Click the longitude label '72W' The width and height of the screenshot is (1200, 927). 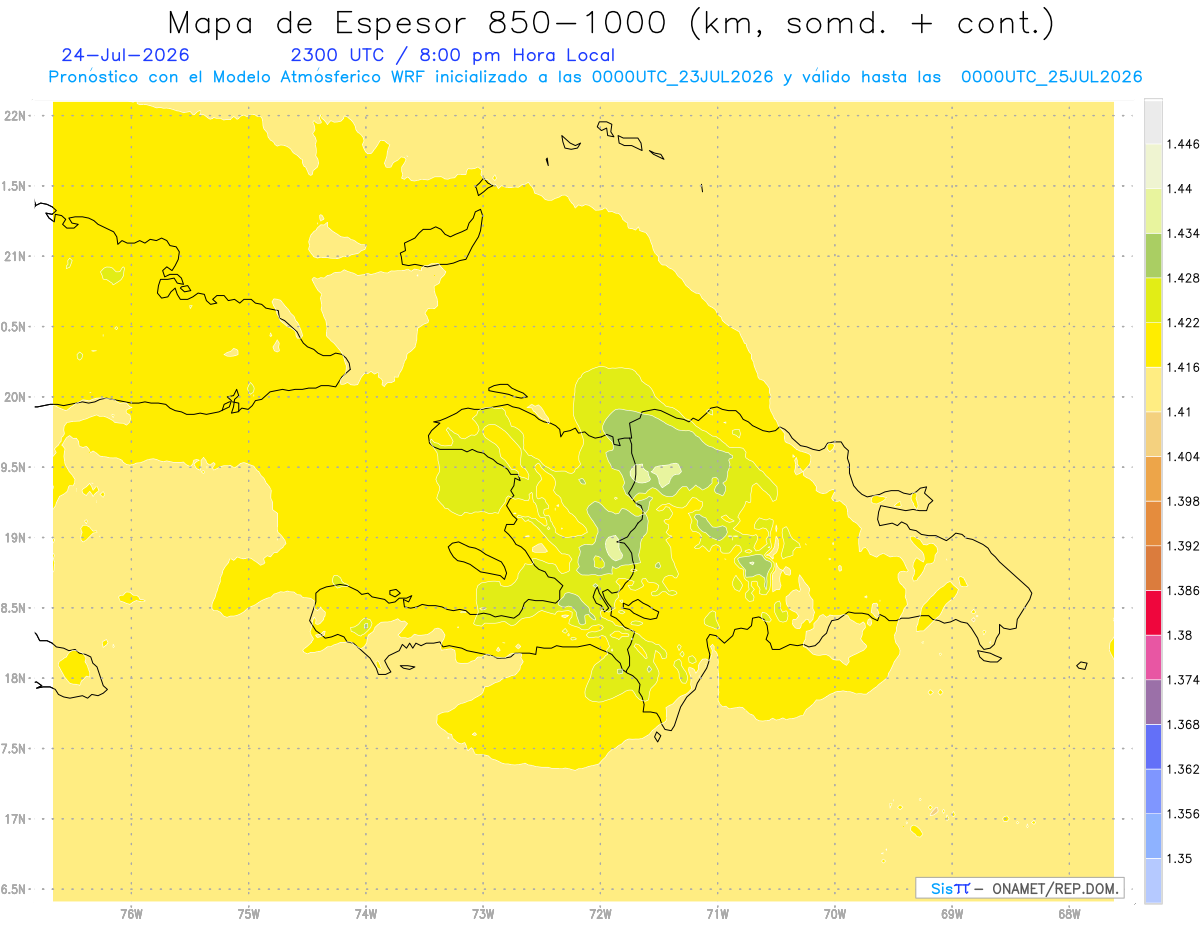click(600, 914)
